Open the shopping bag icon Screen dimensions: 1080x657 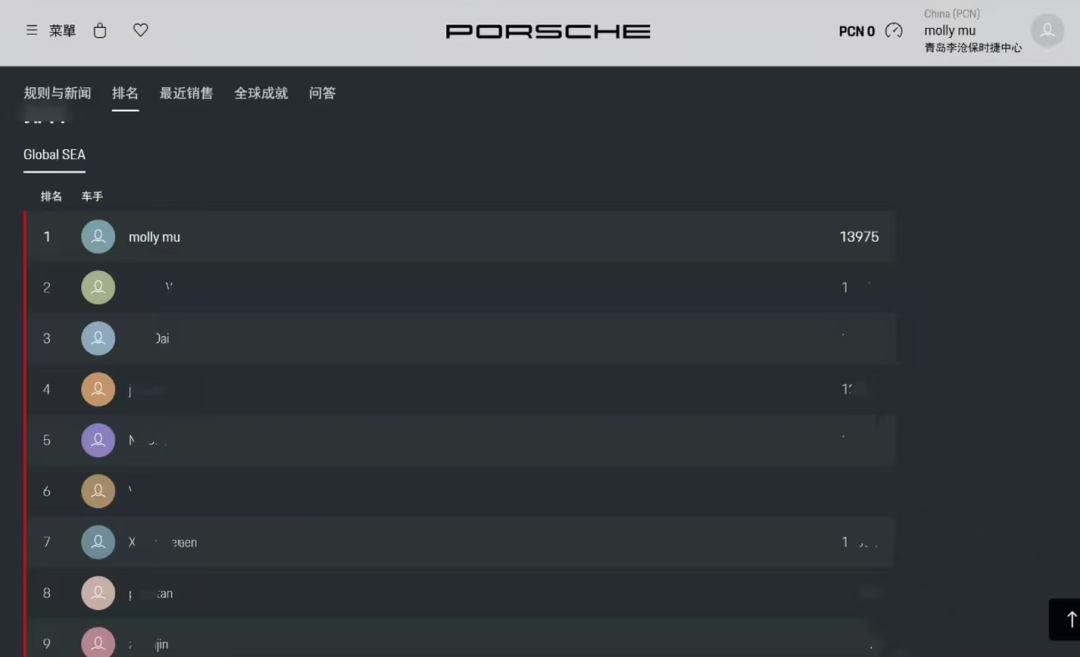(x=100, y=30)
